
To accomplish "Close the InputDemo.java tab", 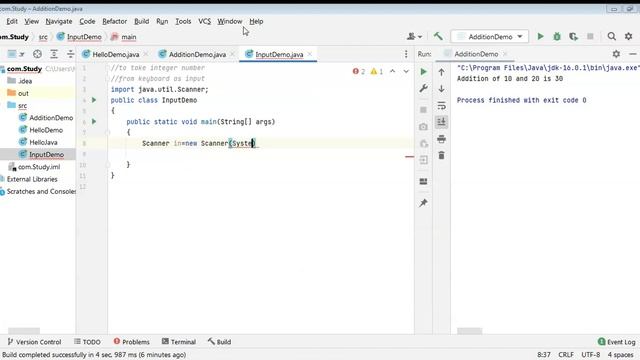I will [x=310, y=54].
